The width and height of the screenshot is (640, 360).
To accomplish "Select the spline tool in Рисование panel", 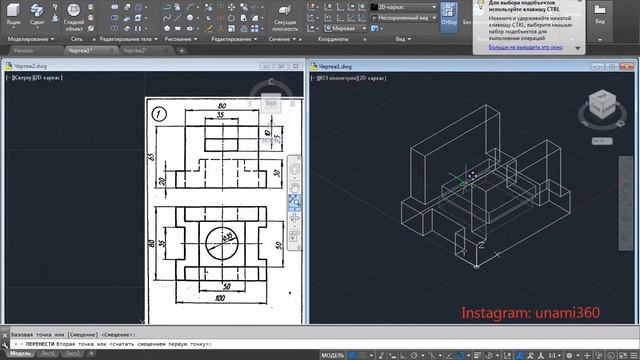I will pyautogui.click(x=167, y=18).
